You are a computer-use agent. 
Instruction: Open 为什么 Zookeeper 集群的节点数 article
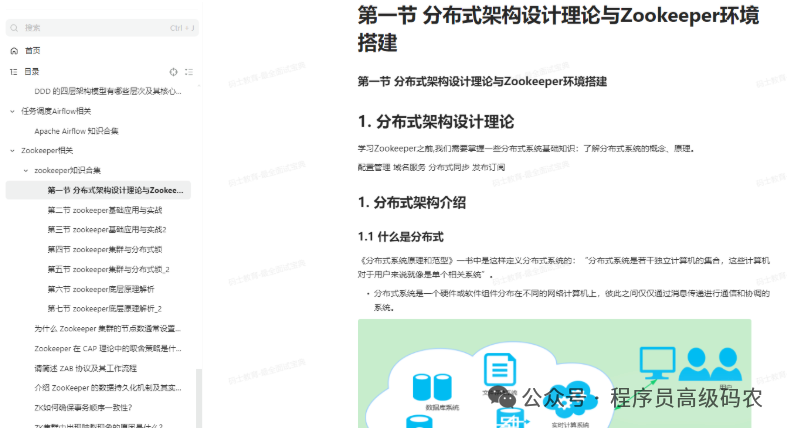click(107, 329)
